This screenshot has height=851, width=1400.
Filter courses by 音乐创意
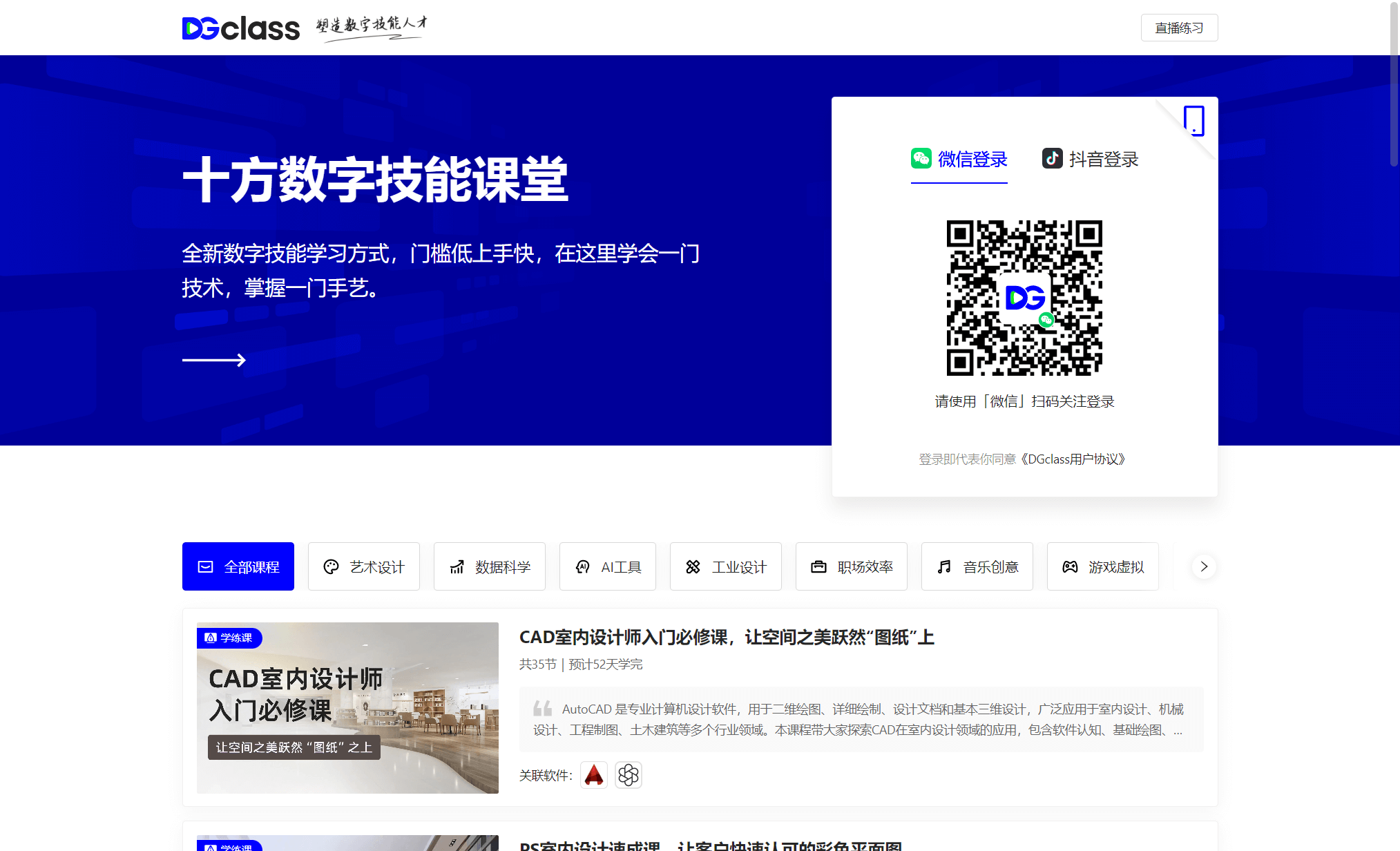pyautogui.click(x=977, y=566)
